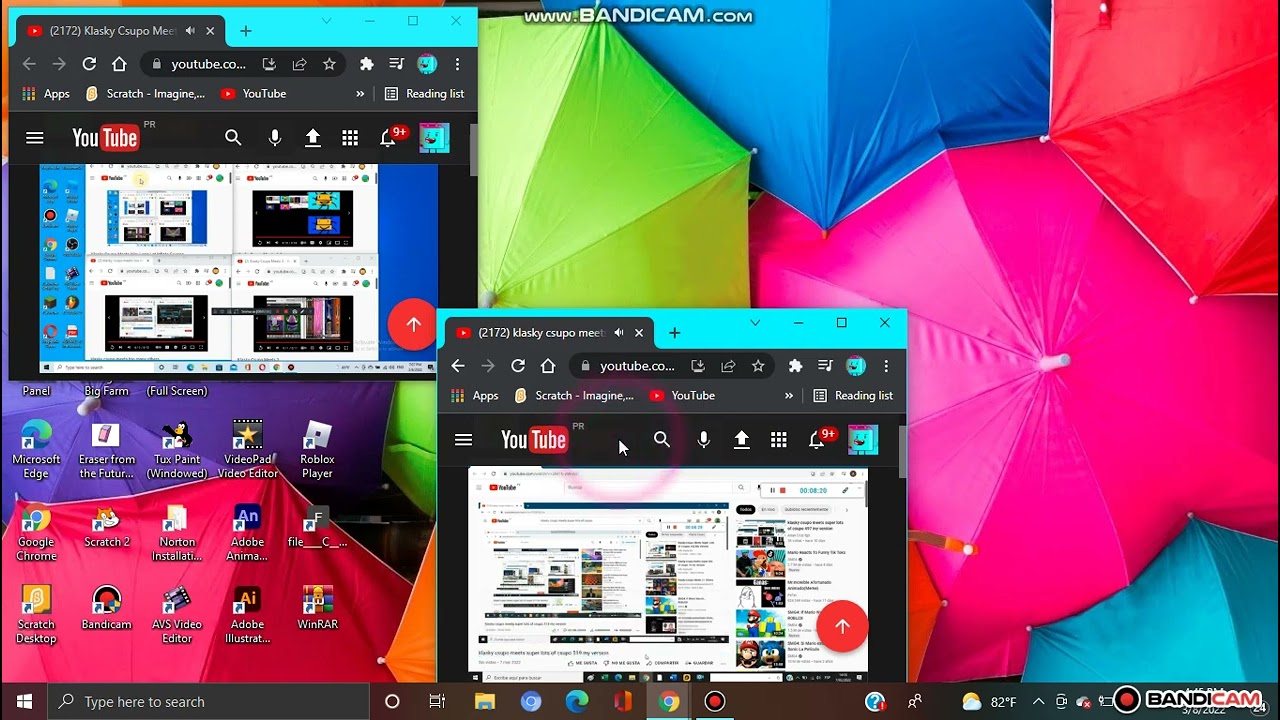Click the address bar in the lower-right Chrome window

point(672,366)
